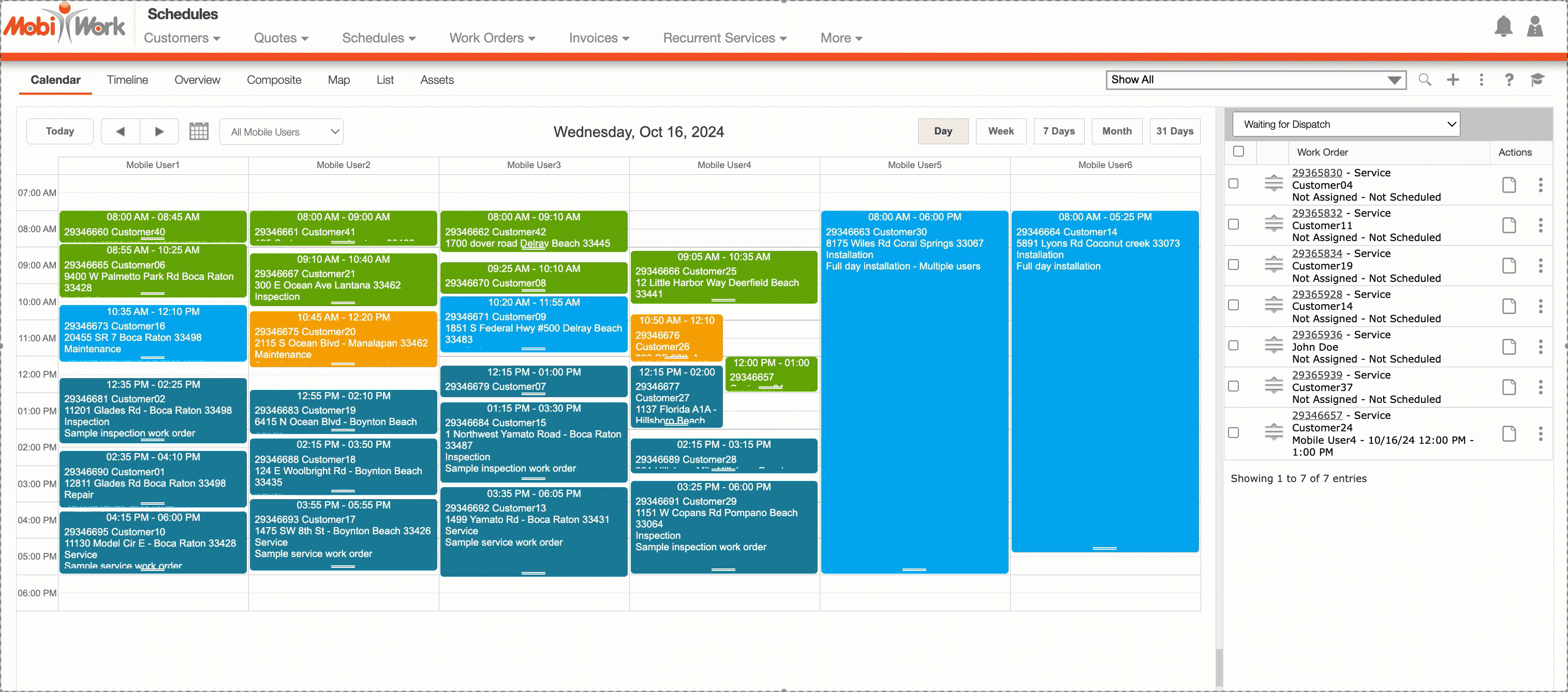Image resolution: width=1568 pixels, height=692 pixels.
Task: Open the help question mark icon
Action: 1509,80
